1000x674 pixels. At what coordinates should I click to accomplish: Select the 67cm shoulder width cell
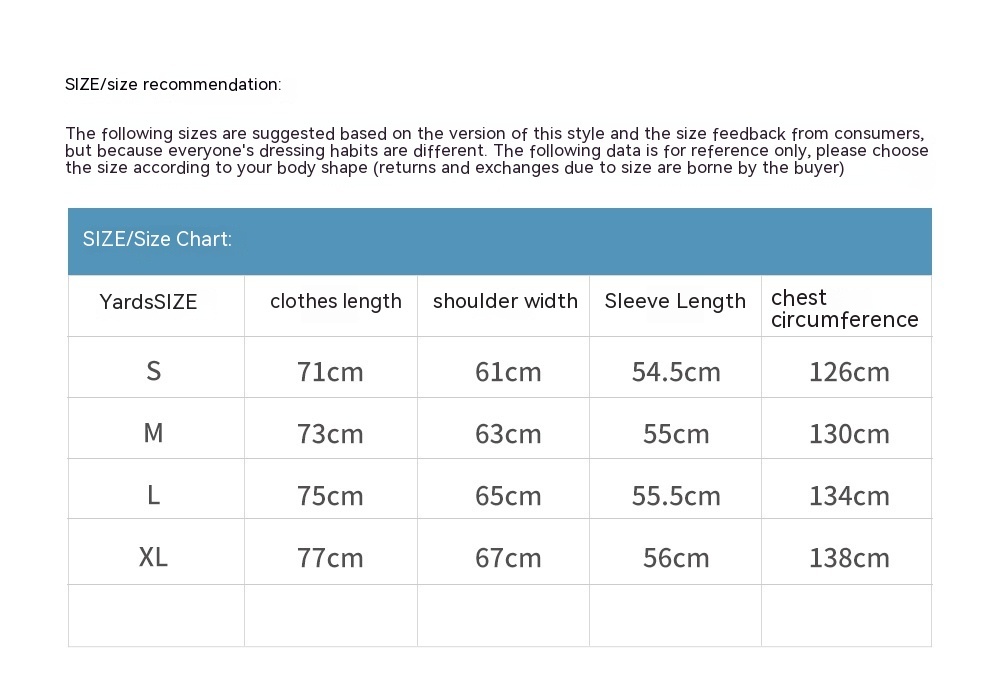[508, 558]
